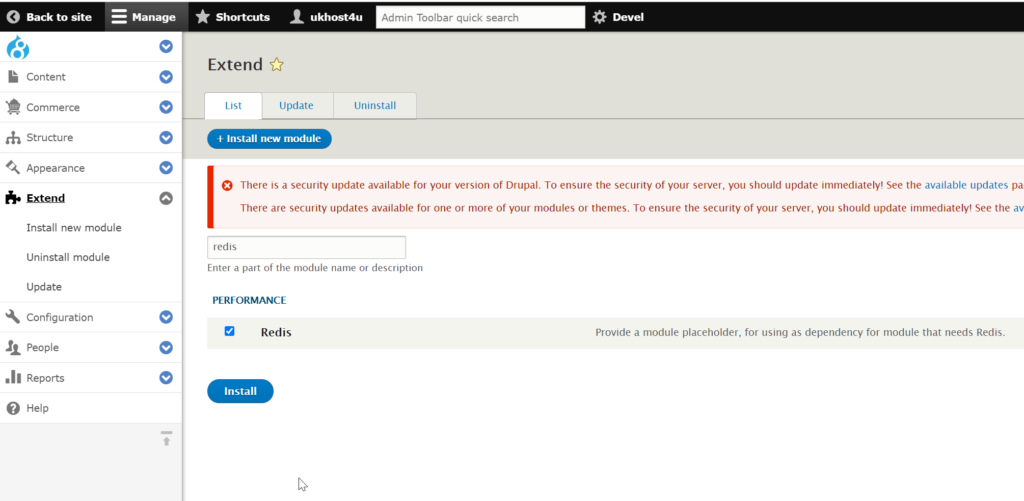Click the star icon beside Extend title
The width and height of the screenshot is (1024, 501).
277,65
